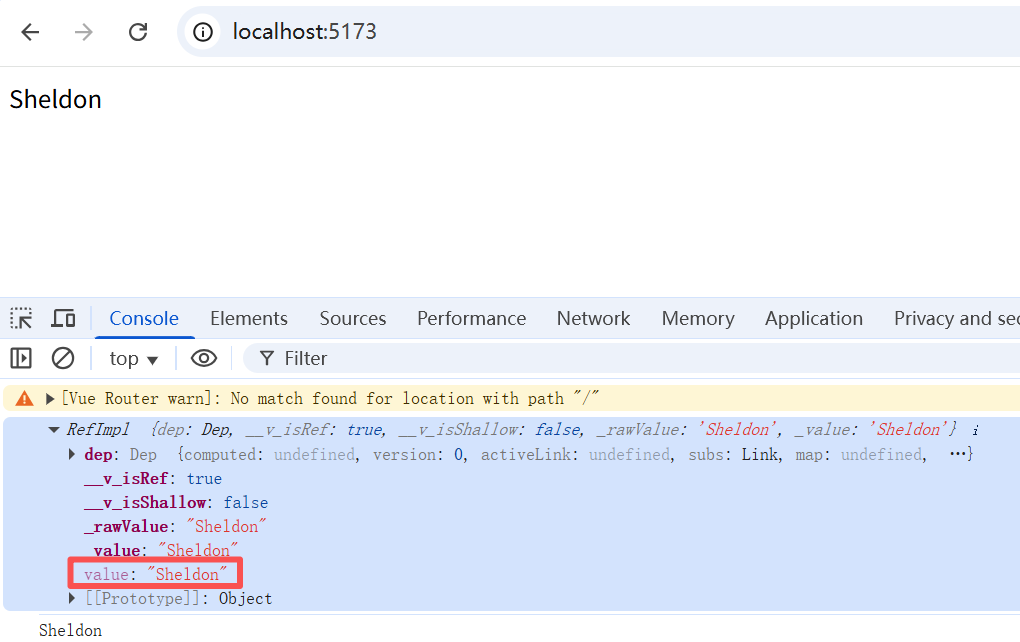Select the __v_isRef: true row
The width and height of the screenshot is (1020, 642).
pyautogui.click(x=153, y=479)
